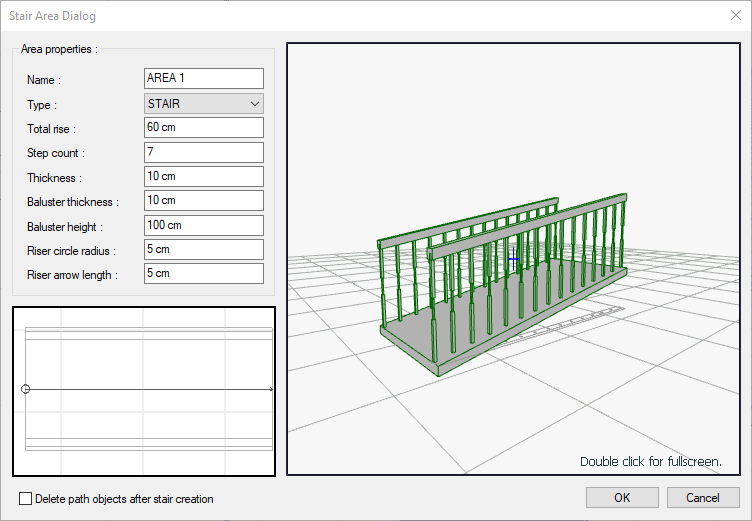Image resolution: width=752 pixels, height=521 pixels.
Task: Focus the Baluster thickness field
Action: (203, 201)
